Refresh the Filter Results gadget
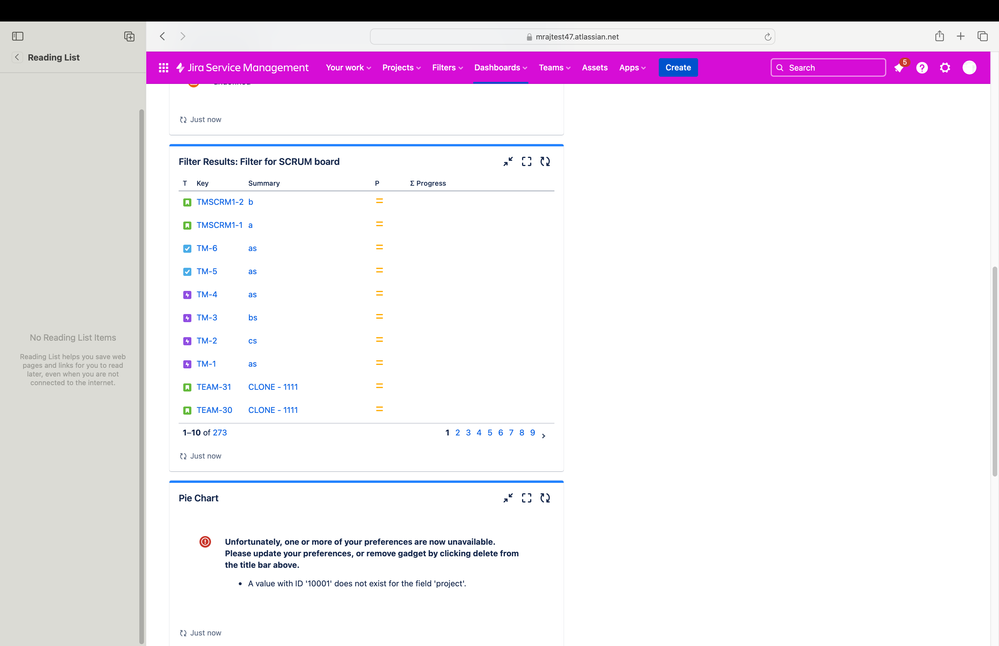Viewport: 999px width, 646px height. 545,160
